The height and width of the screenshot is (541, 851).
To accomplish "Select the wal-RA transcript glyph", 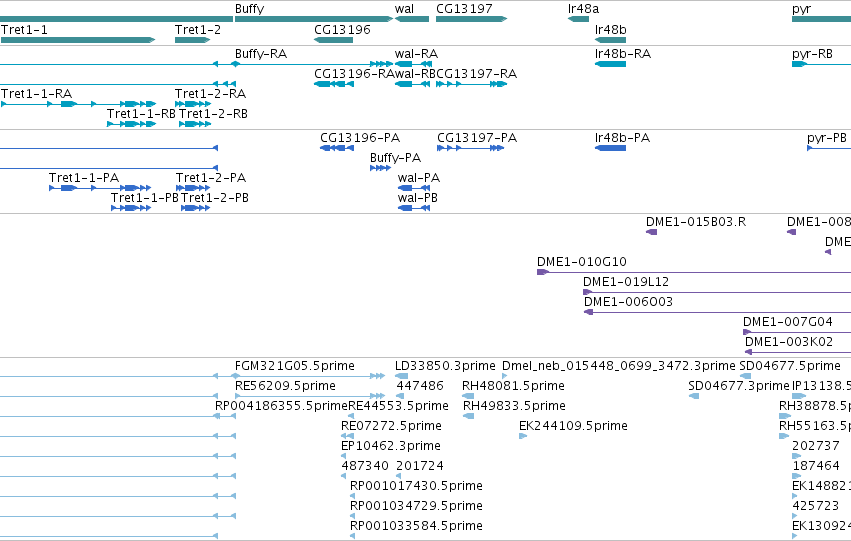I will pyautogui.click(x=413, y=64).
